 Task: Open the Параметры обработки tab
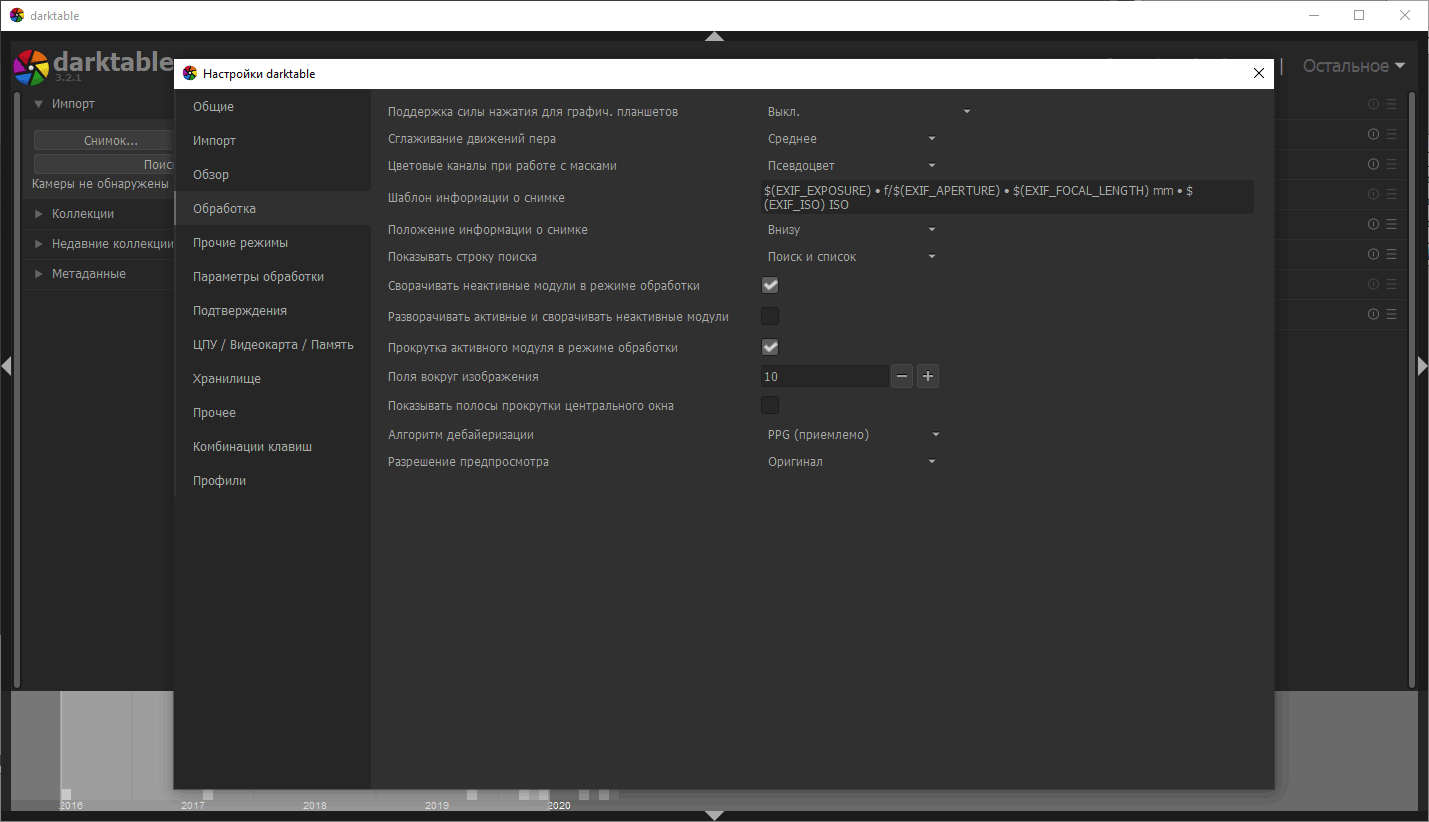point(272,276)
